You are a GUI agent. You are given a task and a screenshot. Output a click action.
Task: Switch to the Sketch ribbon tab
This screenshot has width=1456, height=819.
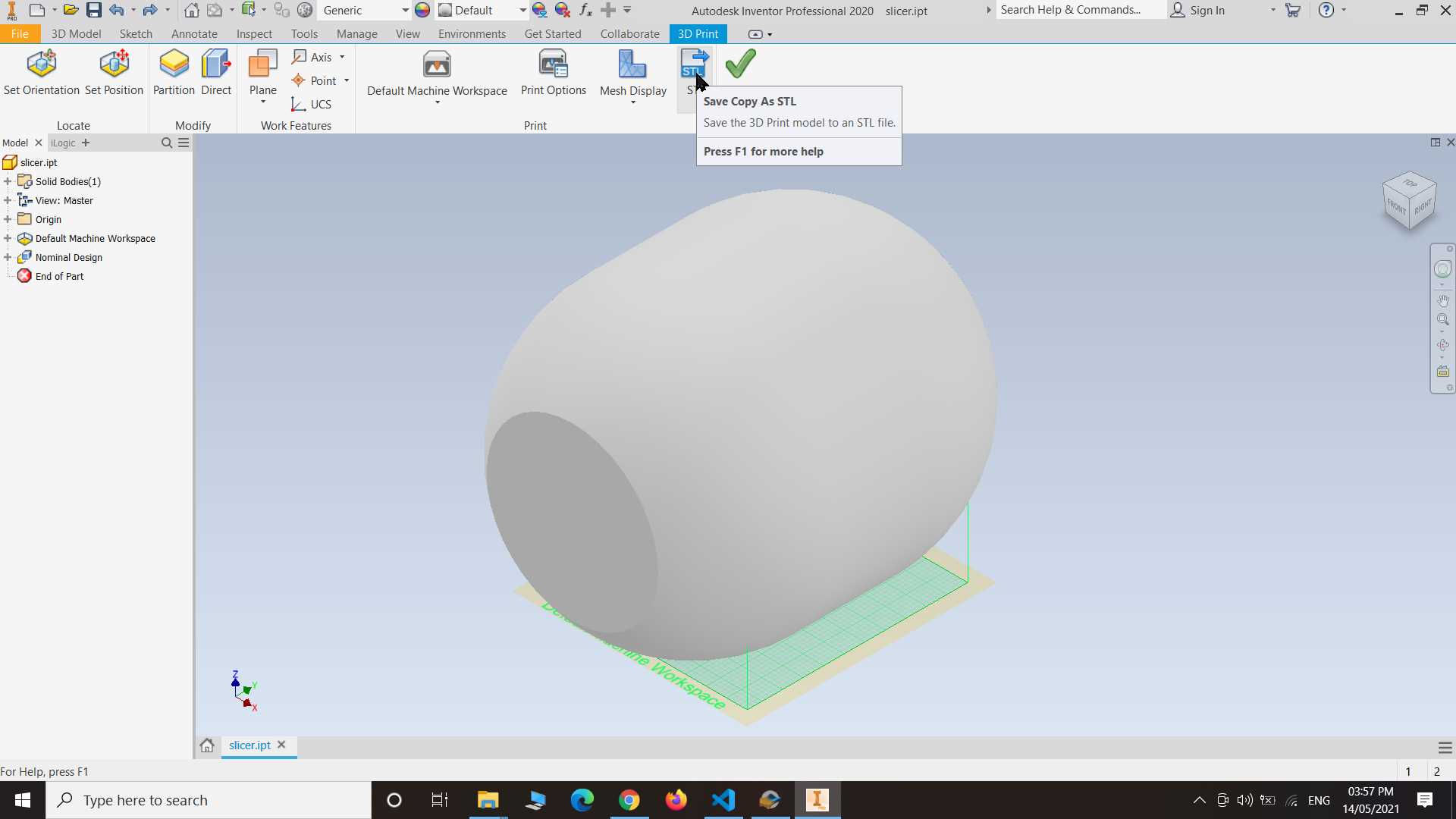click(136, 34)
